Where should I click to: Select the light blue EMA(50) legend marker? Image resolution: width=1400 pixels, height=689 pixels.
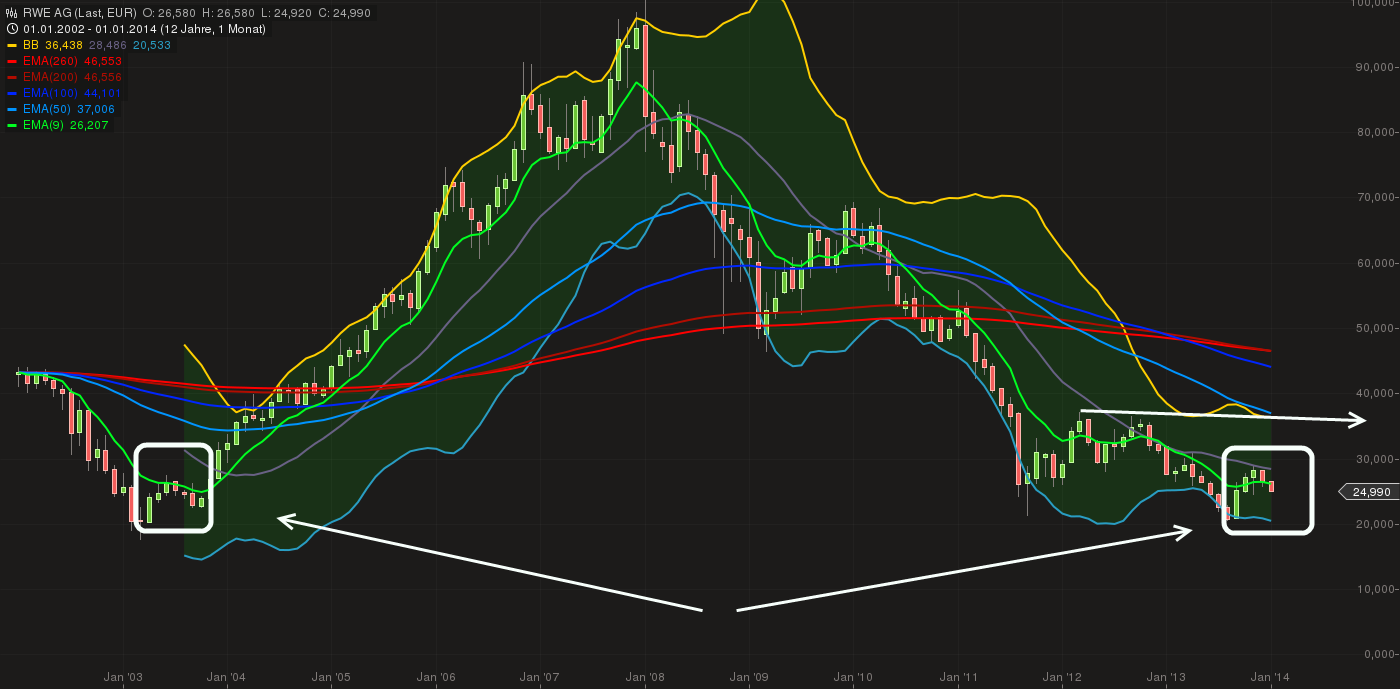pos(12,108)
